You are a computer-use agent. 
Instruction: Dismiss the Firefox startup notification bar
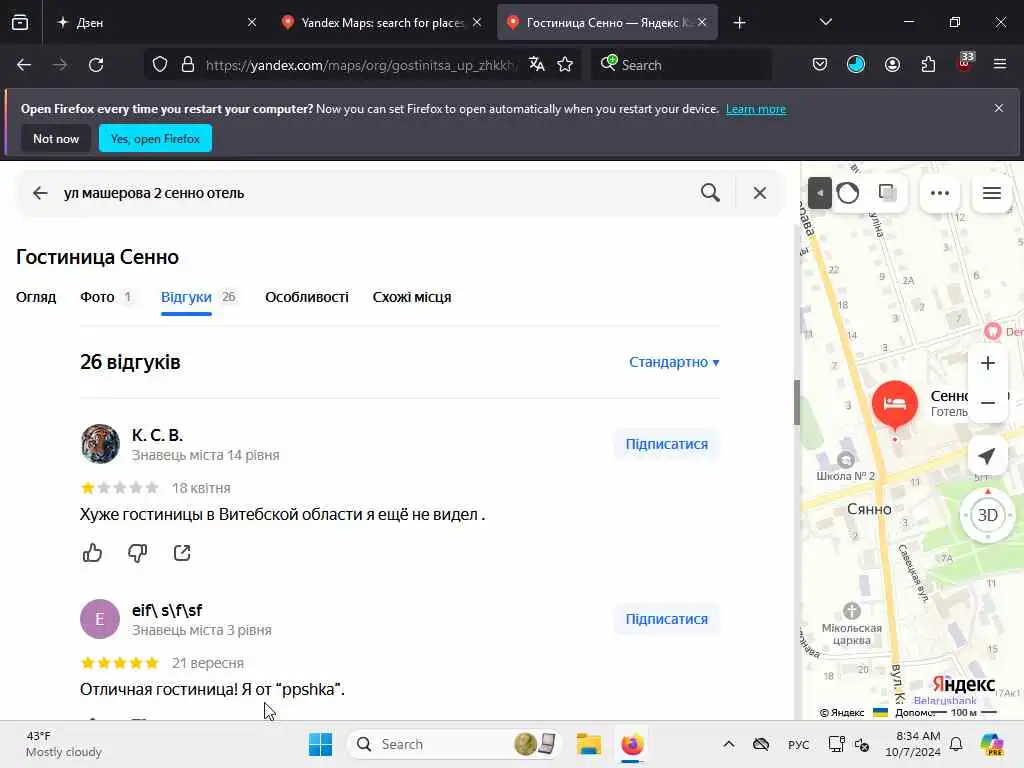(x=999, y=108)
